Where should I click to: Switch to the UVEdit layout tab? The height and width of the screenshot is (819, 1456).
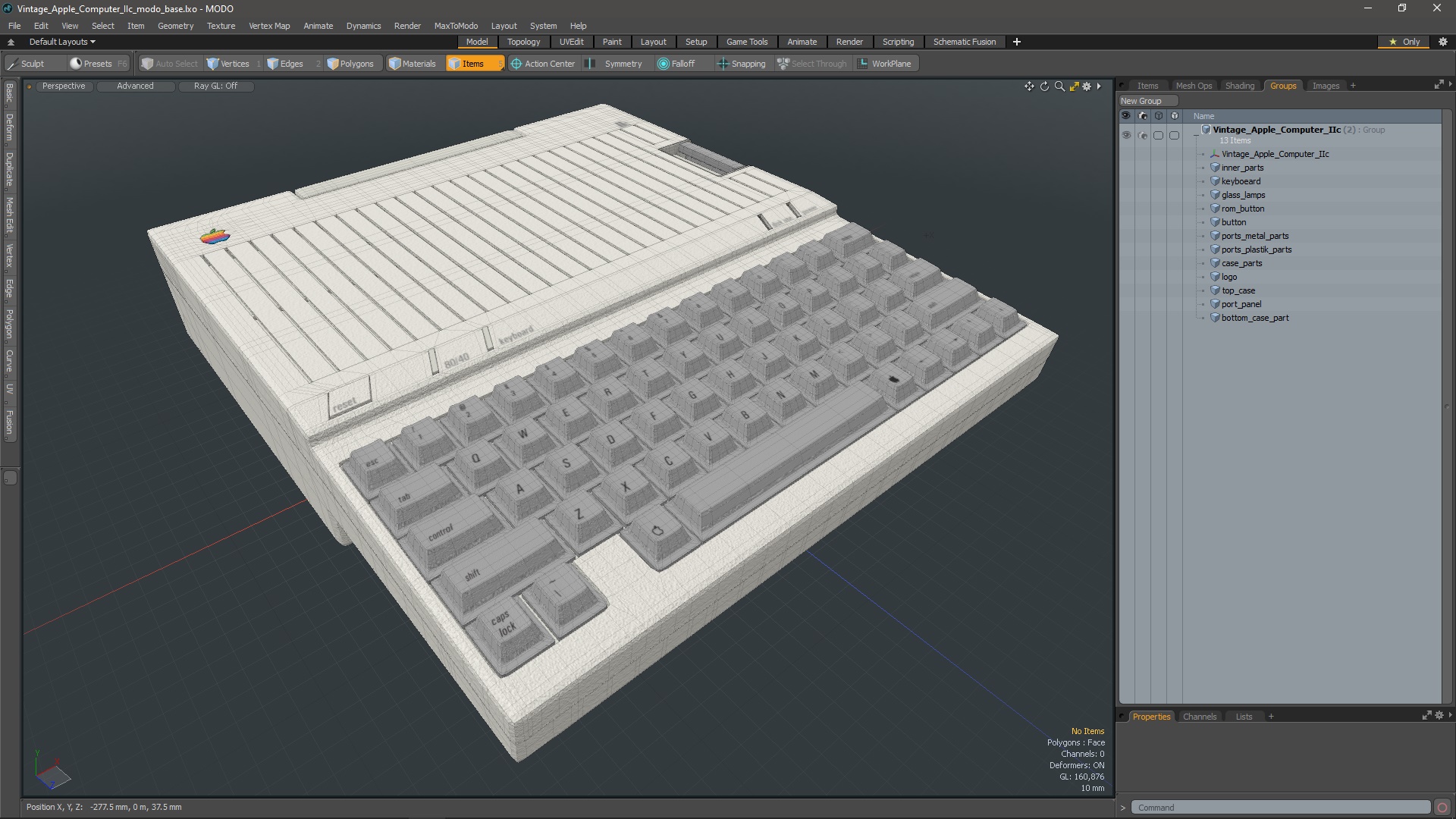571,42
